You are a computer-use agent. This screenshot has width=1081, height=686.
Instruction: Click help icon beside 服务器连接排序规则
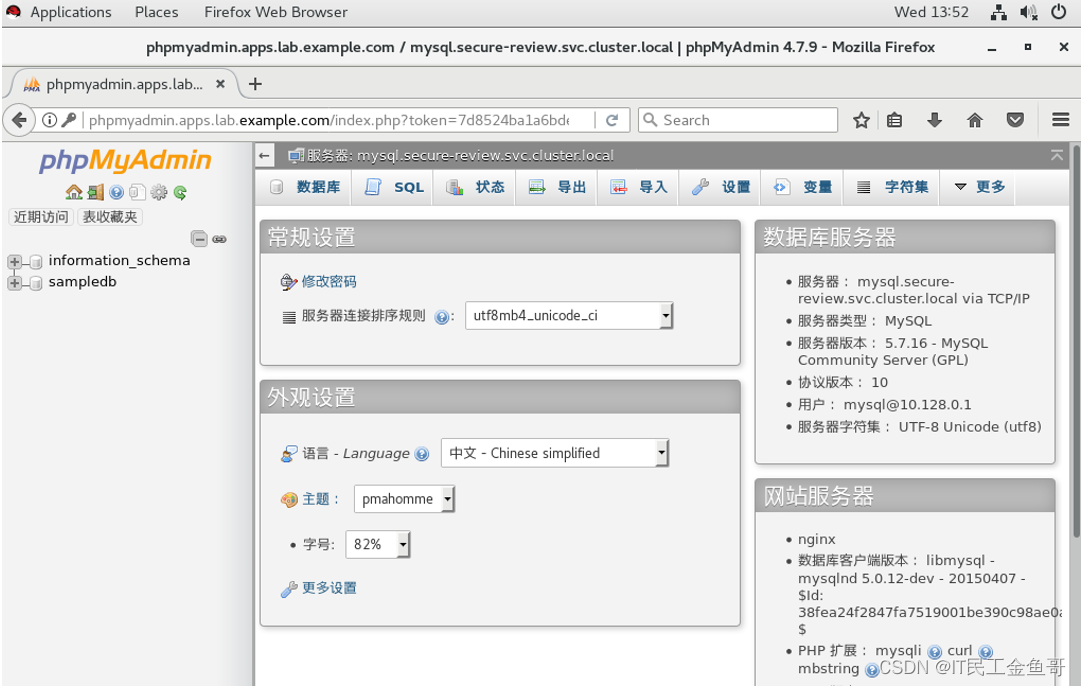click(x=441, y=317)
